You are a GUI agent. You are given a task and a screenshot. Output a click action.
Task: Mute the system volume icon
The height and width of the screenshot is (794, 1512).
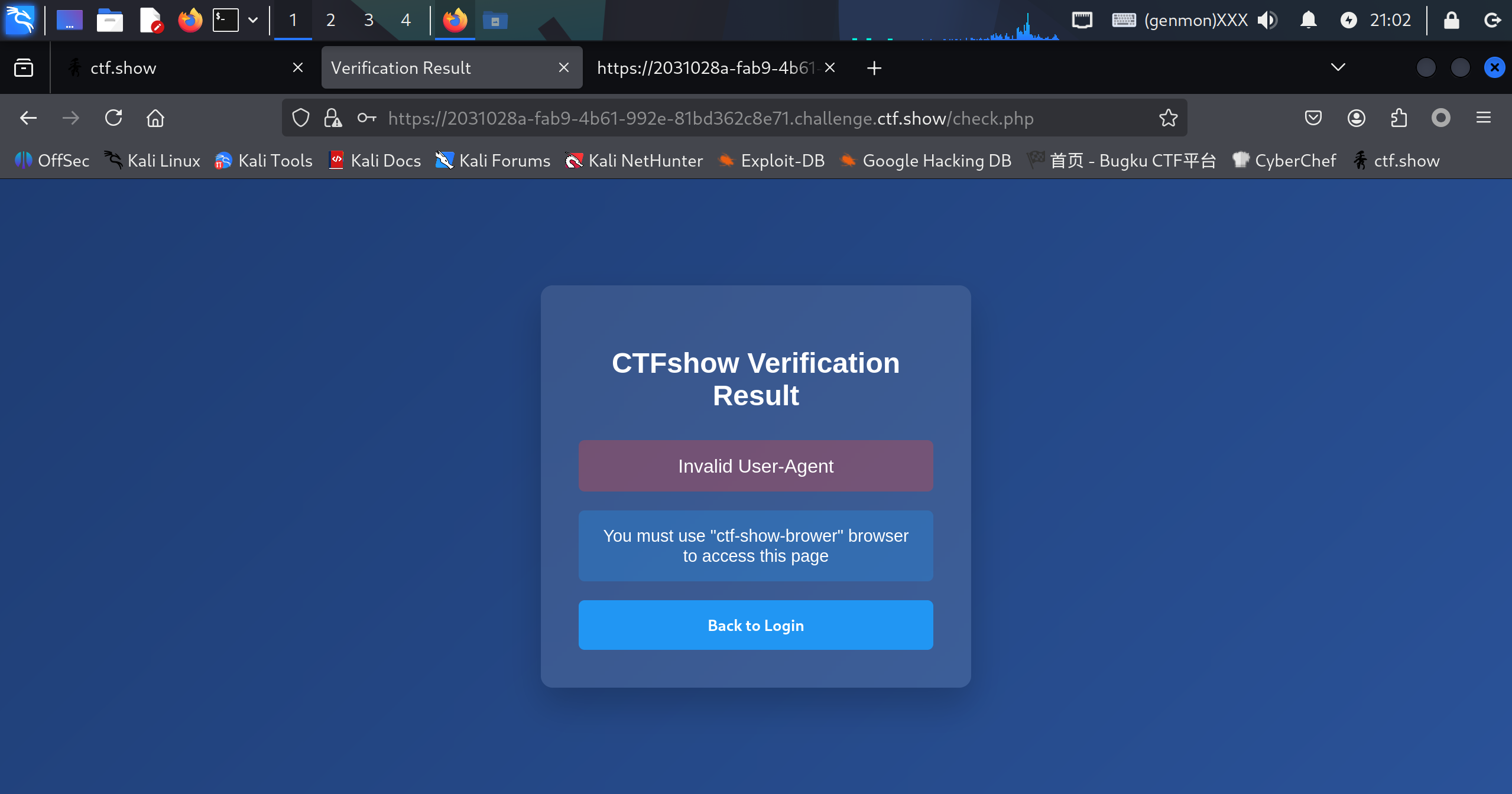coord(1267,20)
